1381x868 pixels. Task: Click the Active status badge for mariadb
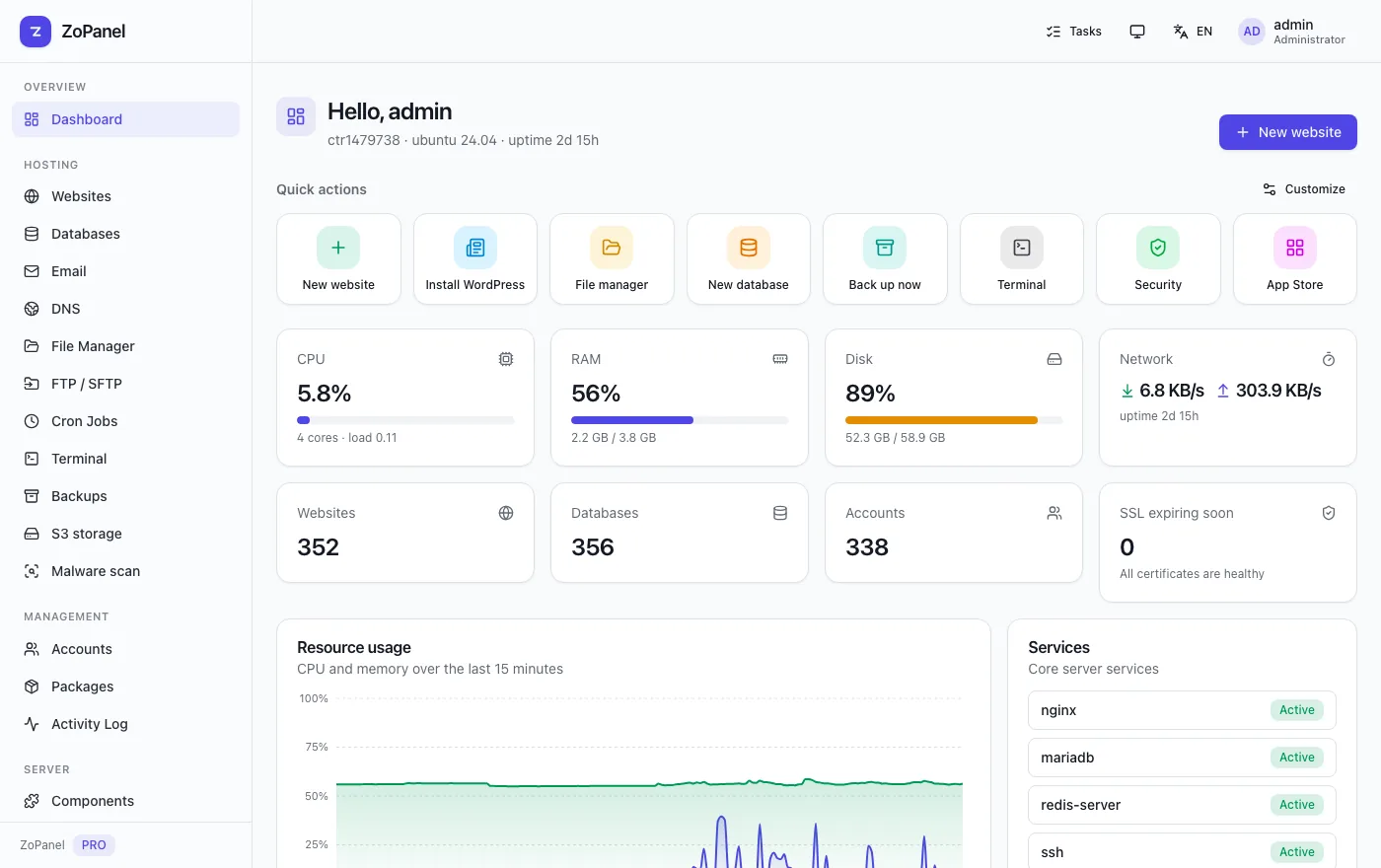point(1297,758)
